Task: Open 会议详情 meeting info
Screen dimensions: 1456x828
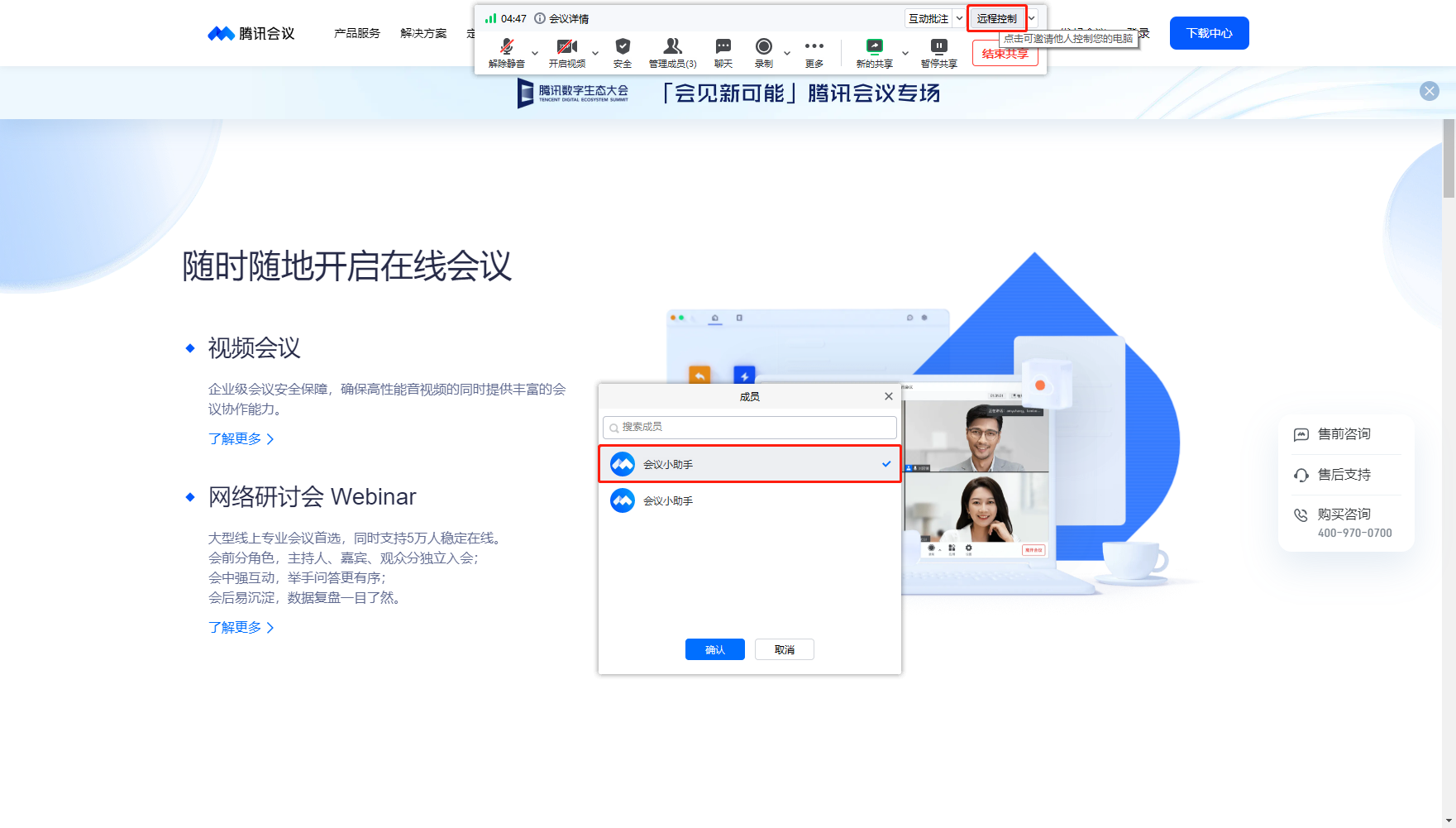Action: pos(562,18)
